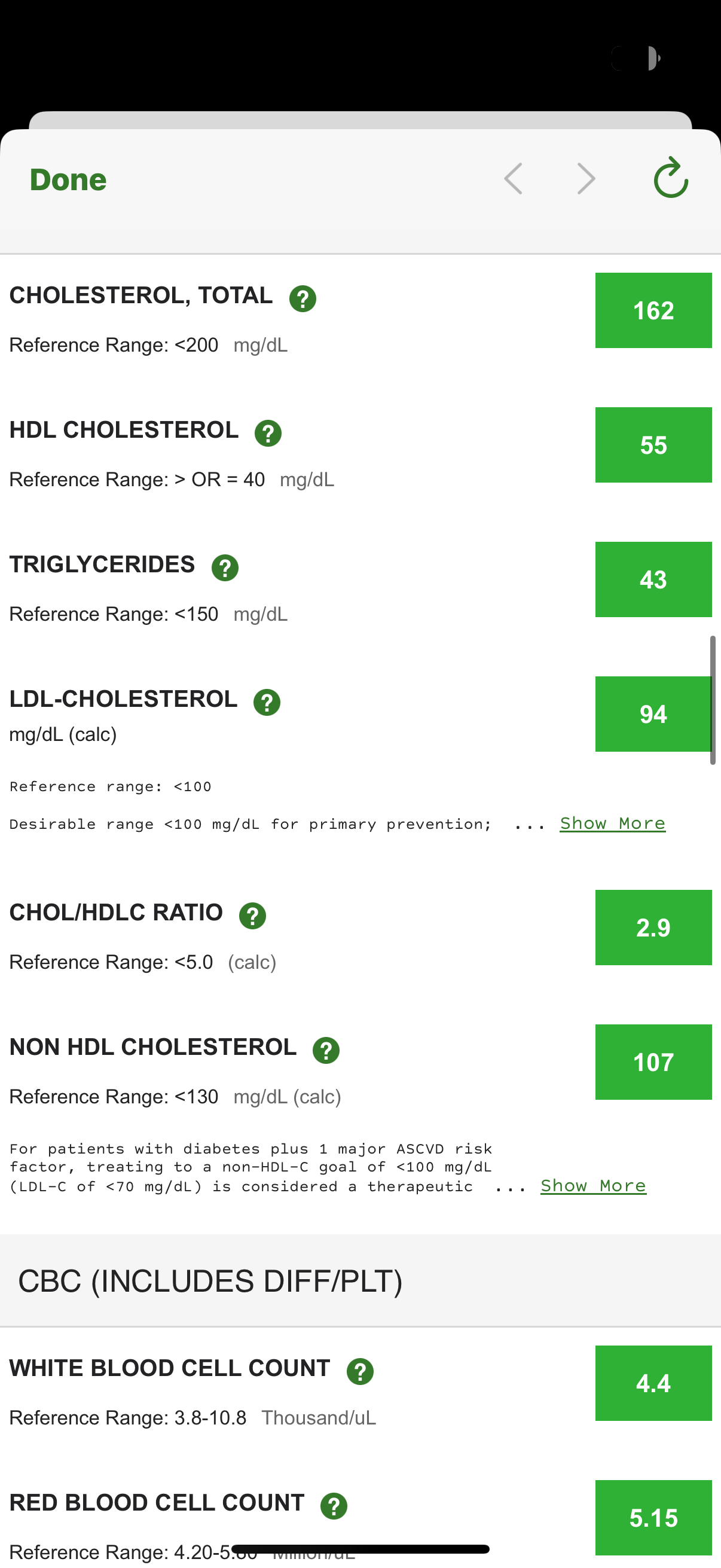
Task: Open Red Blood Cell Count help icon
Action: [334, 1506]
